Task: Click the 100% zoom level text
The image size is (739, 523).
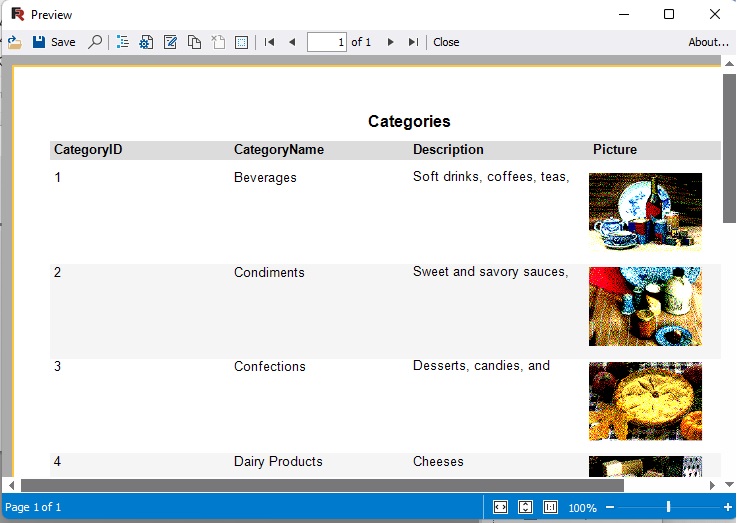Action: tap(583, 508)
